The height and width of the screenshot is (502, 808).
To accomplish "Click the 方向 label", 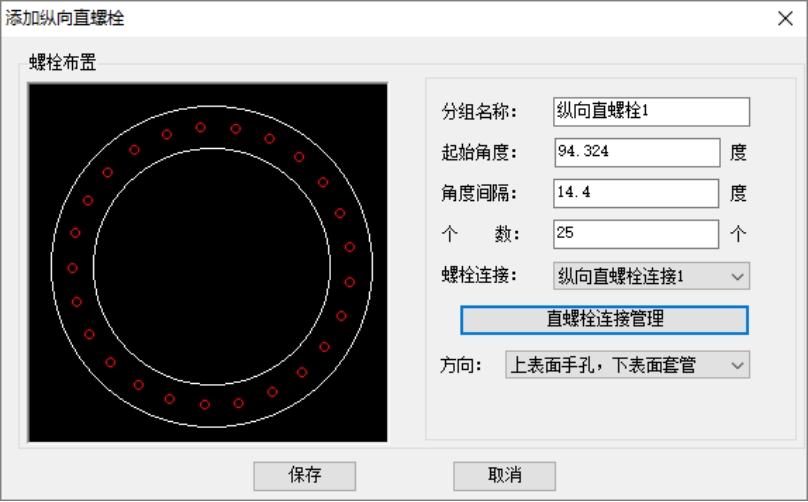I will tap(460, 365).
